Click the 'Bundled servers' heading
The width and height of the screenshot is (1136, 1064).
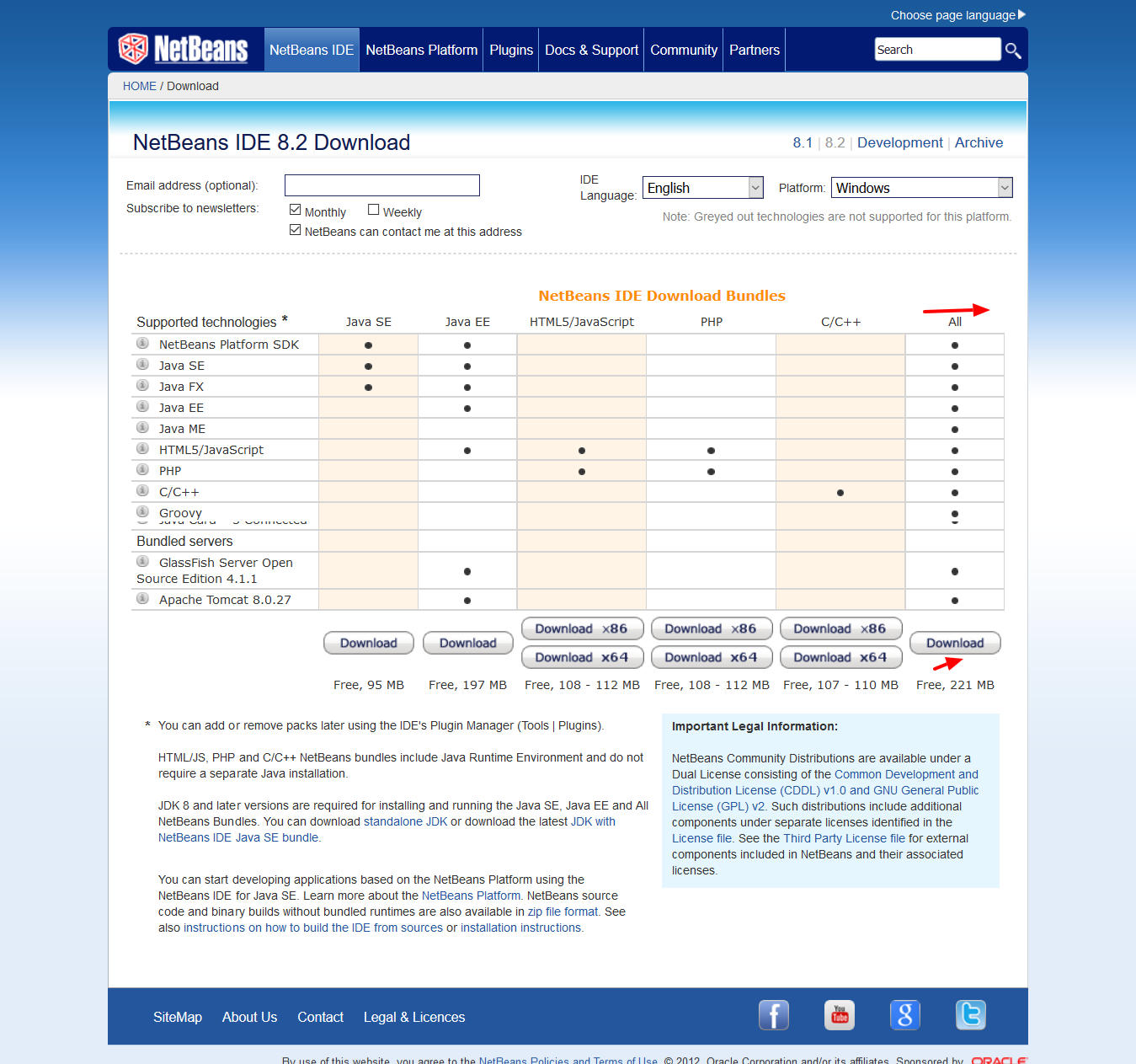pos(184,541)
